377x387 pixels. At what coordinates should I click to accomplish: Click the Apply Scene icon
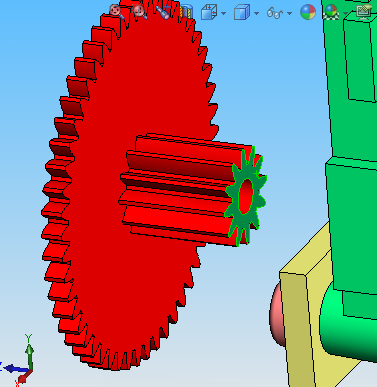tap(331, 12)
